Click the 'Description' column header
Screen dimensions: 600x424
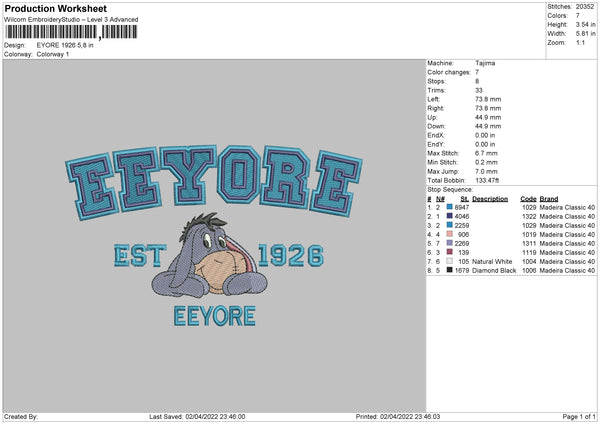coord(490,199)
